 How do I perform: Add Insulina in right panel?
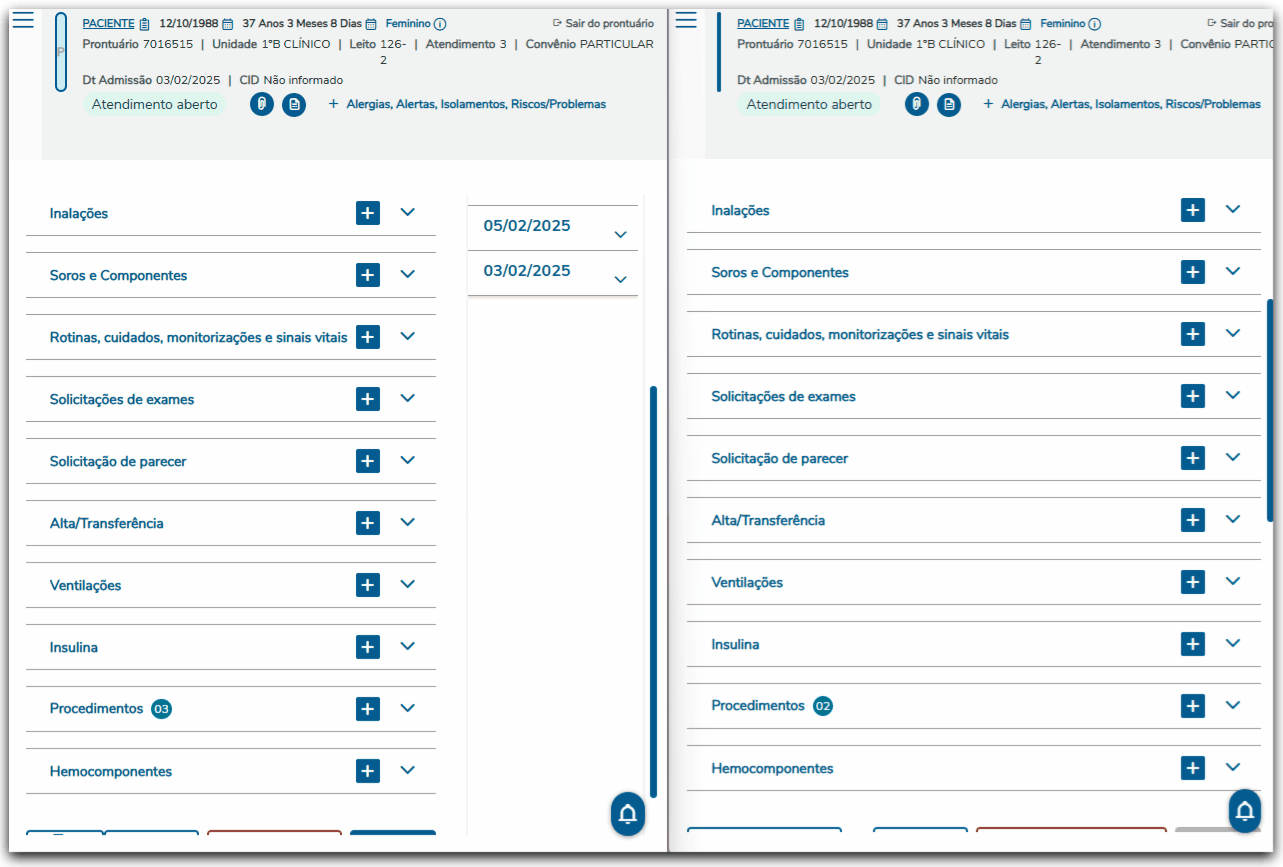1193,644
